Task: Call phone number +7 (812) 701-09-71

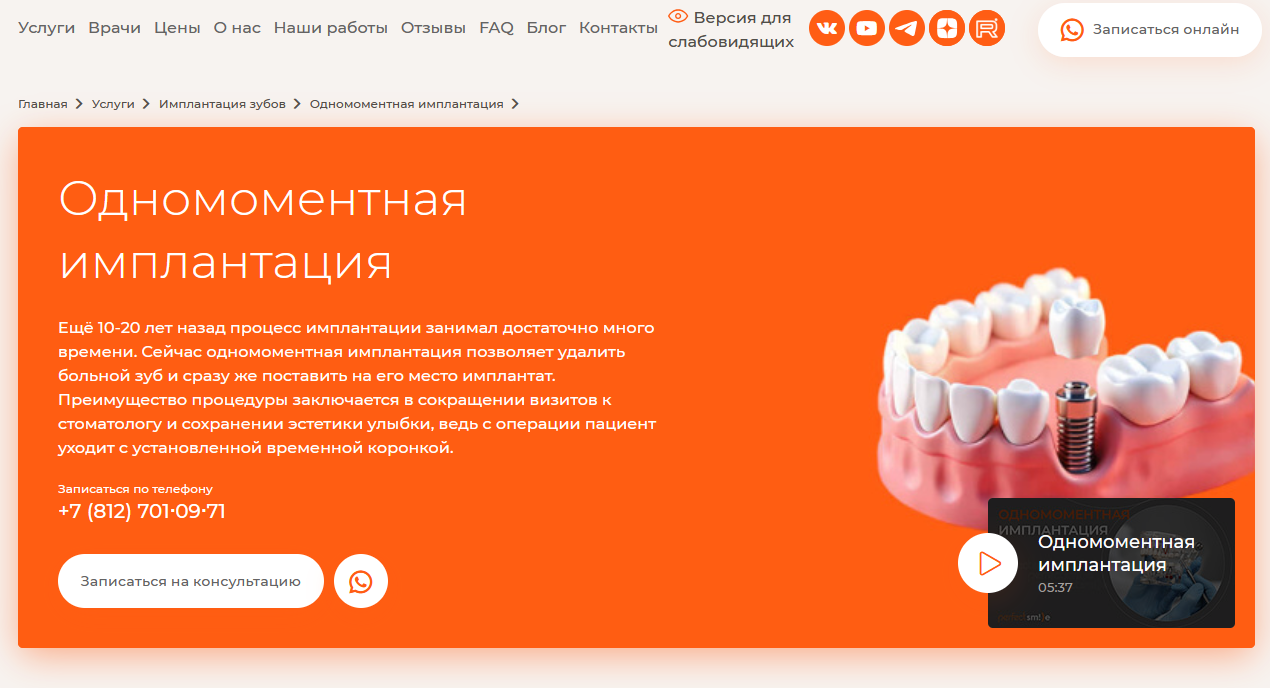Action: click(142, 511)
